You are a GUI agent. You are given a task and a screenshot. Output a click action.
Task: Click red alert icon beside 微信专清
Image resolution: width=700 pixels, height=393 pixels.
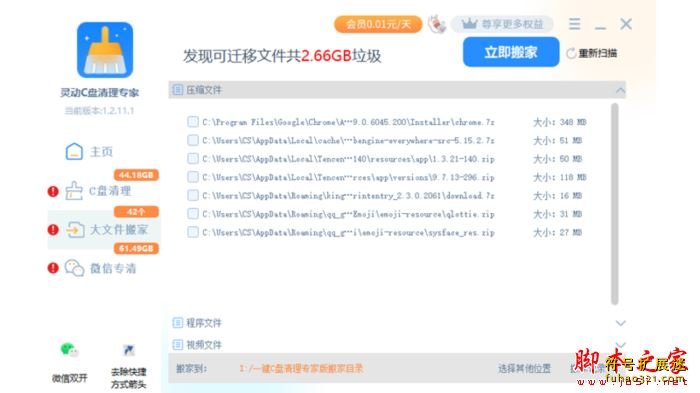pos(53,268)
